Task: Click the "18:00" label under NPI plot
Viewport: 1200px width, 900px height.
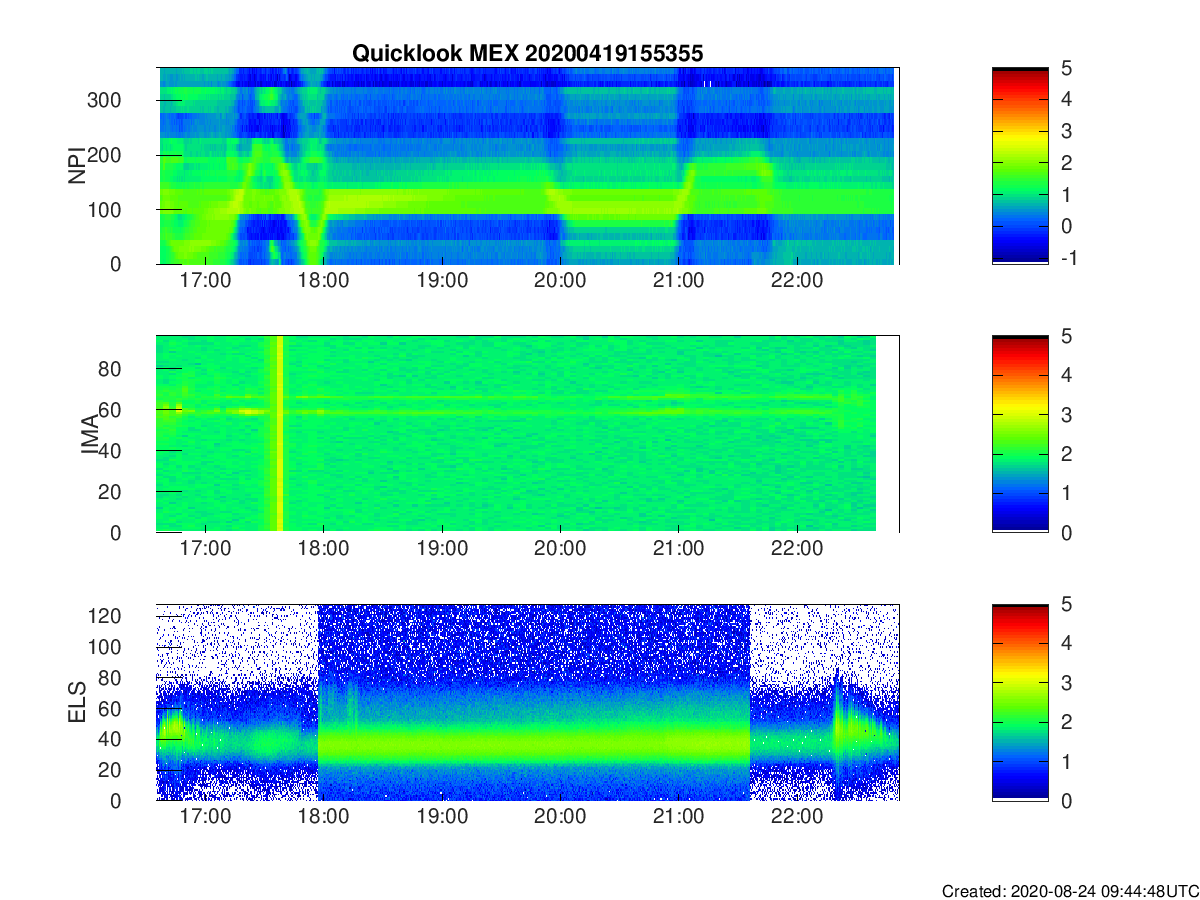Action: point(323,280)
